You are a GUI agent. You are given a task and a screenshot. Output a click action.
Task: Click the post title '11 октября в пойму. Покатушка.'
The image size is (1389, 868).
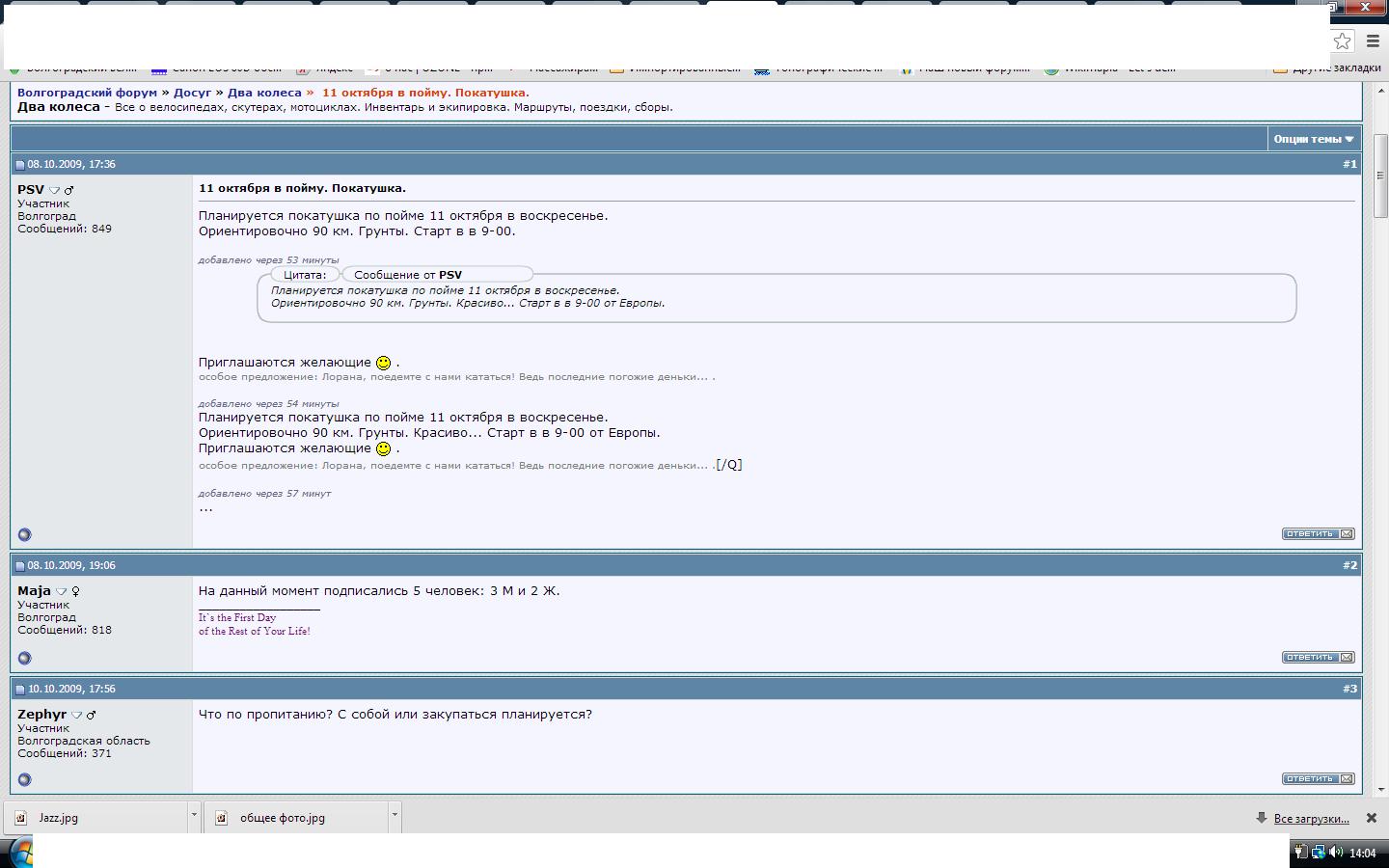pos(302,188)
